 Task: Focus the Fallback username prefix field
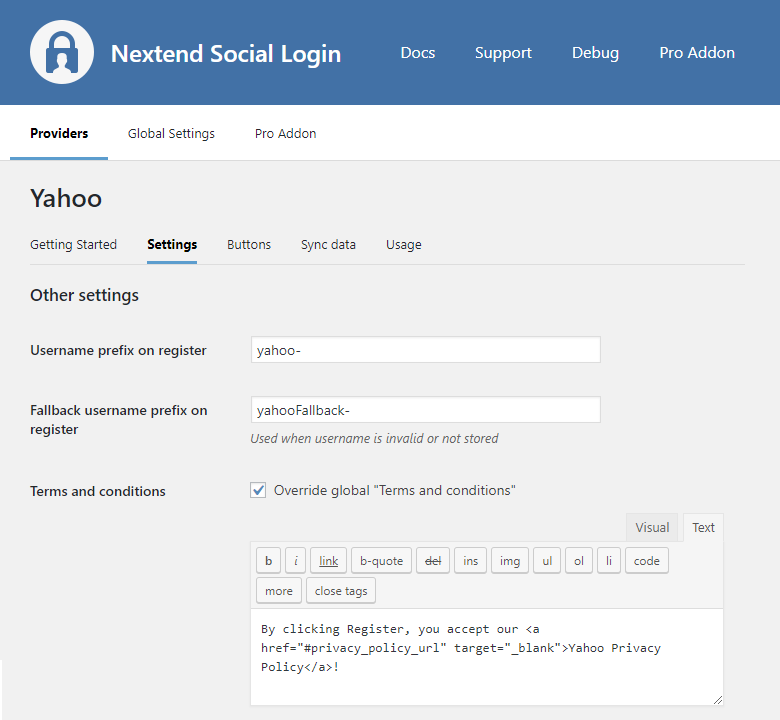point(425,410)
